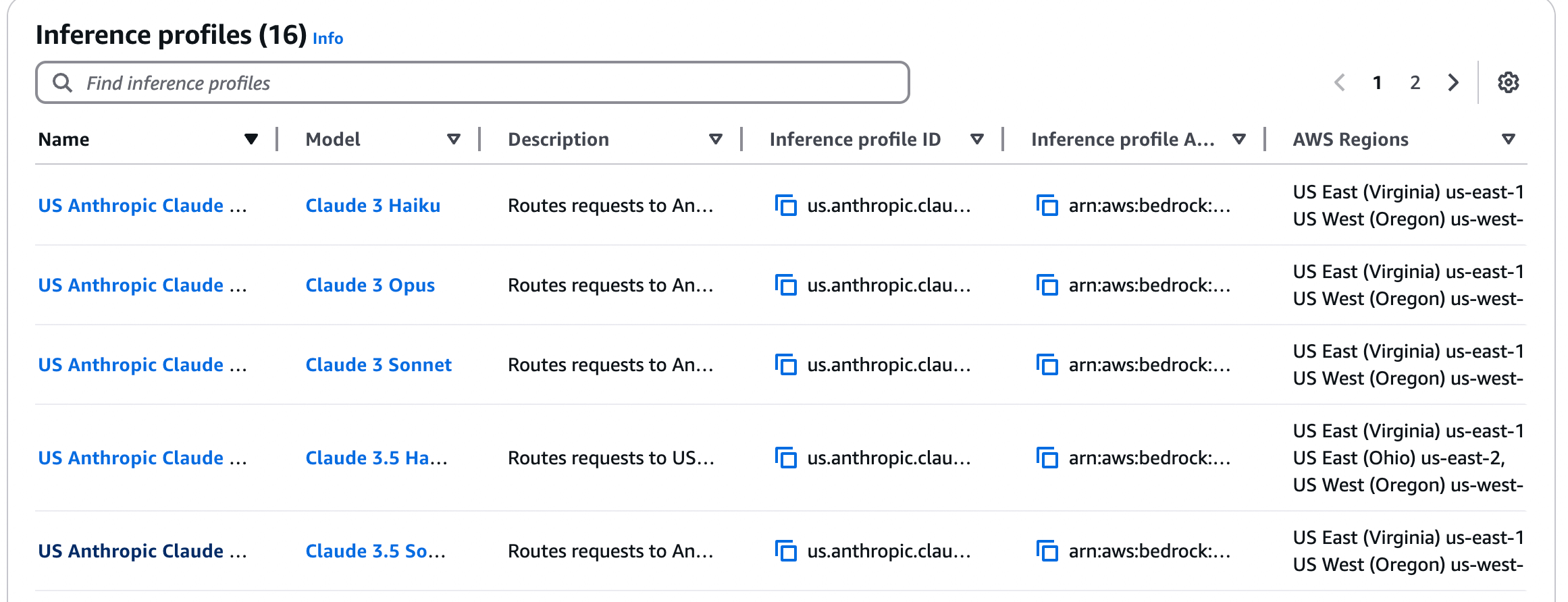Copy profile ID in Claude 3 Haiku row

click(x=785, y=205)
